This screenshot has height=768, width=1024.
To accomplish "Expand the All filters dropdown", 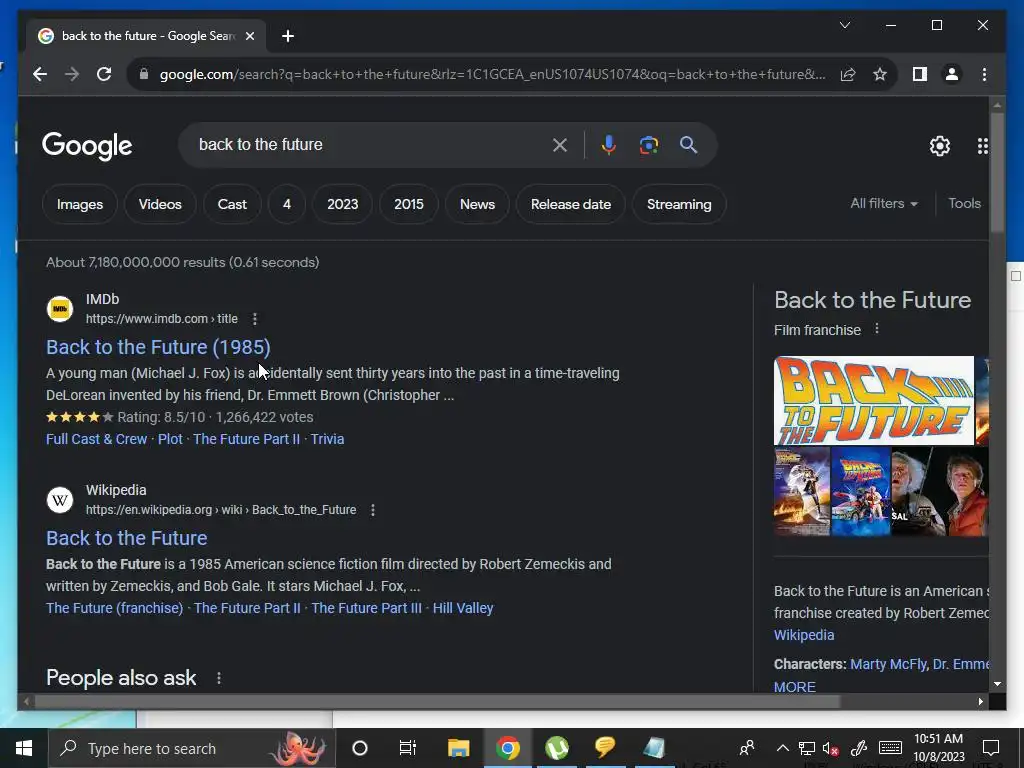I will tap(884, 204).
